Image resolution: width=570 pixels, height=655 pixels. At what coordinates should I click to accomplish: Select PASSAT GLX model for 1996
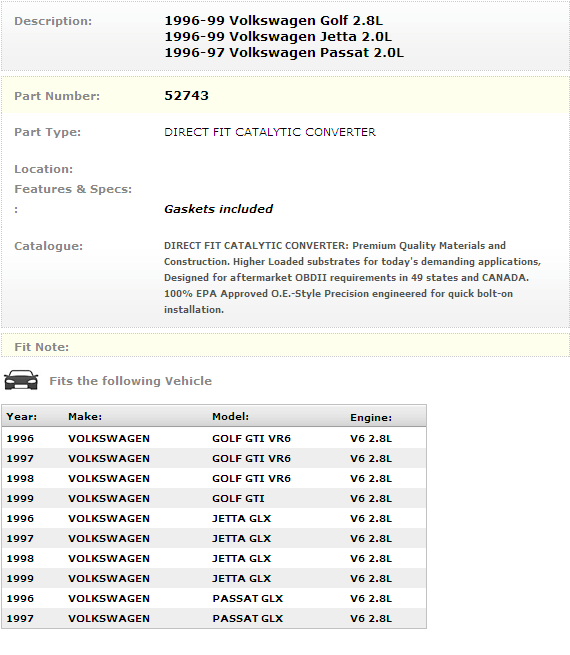[x=248, y=599]
